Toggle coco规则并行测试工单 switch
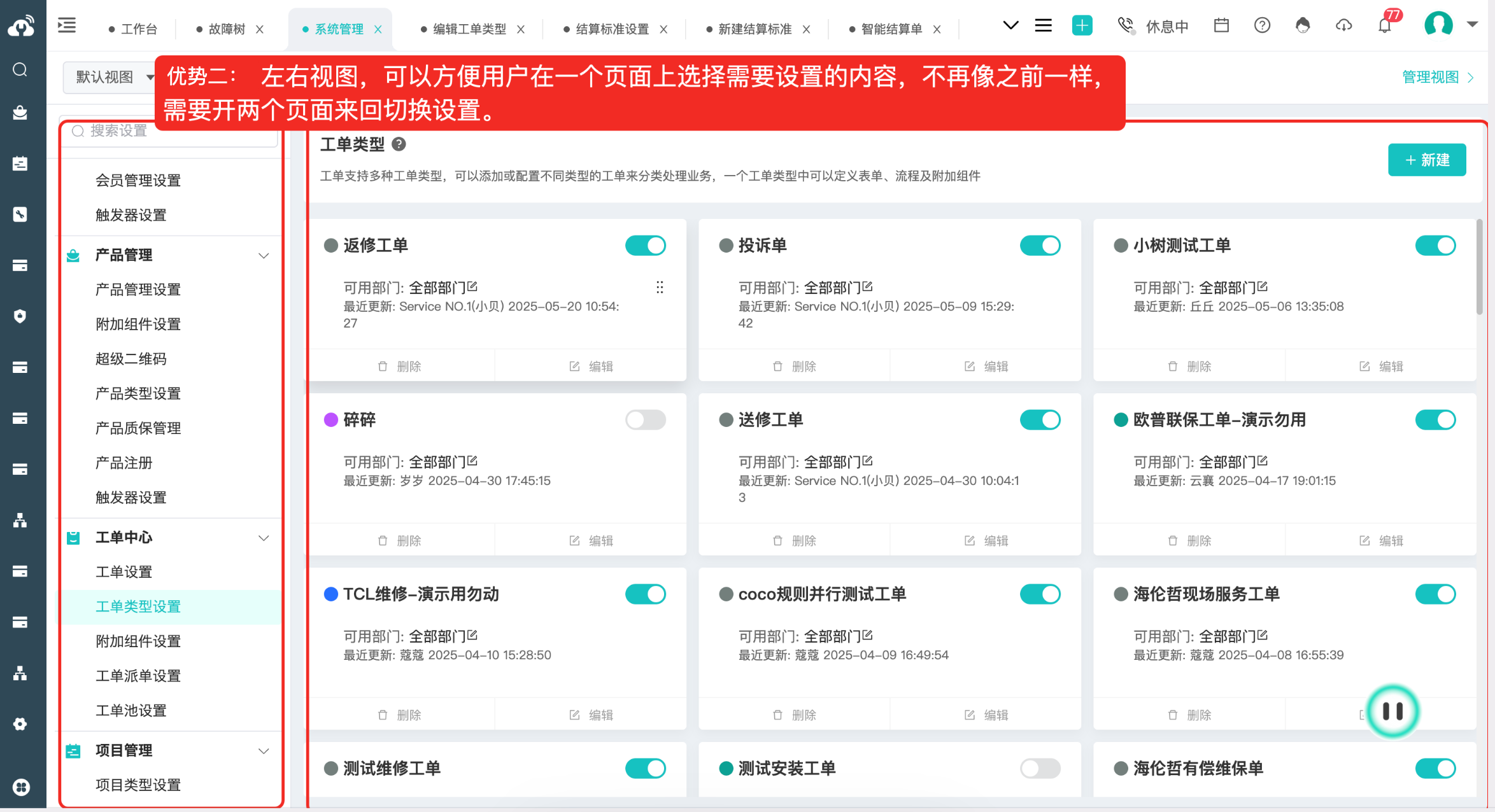The height and width of the screenshot is (812, 1495). click(x=1040, y=594)
